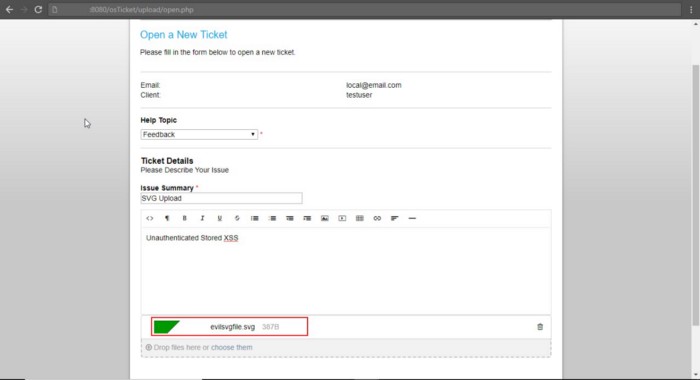Viewport: 700px width, 380px height.
Task: Click the 387B file size label
Action: click(271, 327)
